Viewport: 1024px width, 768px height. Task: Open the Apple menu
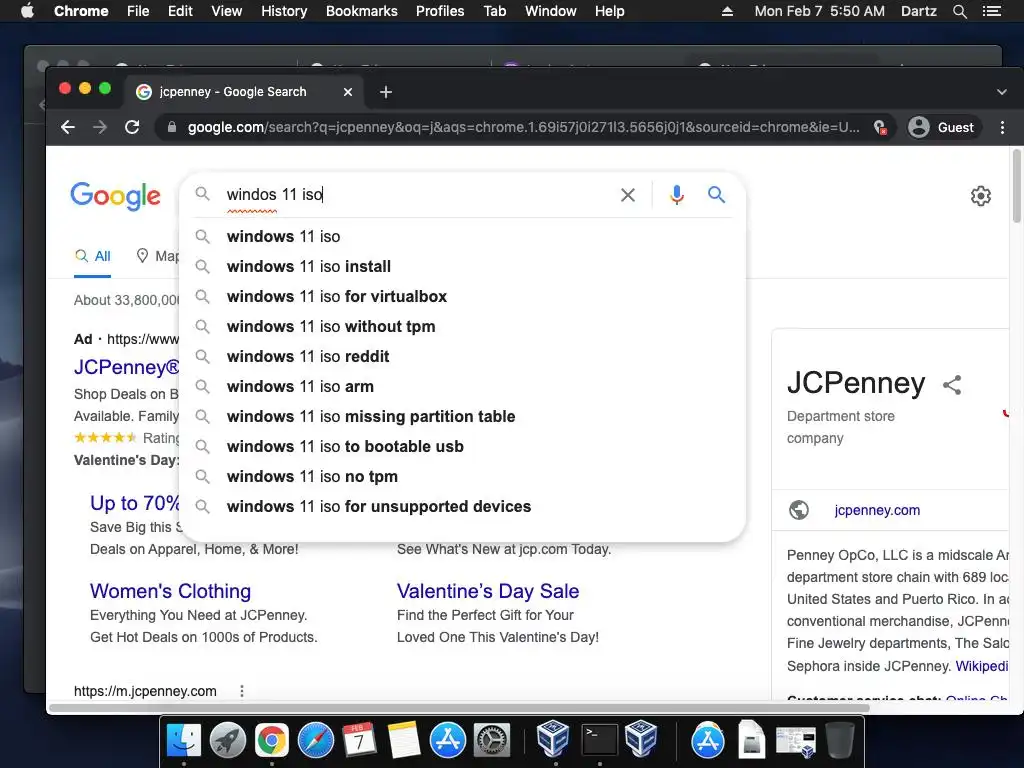27,11
